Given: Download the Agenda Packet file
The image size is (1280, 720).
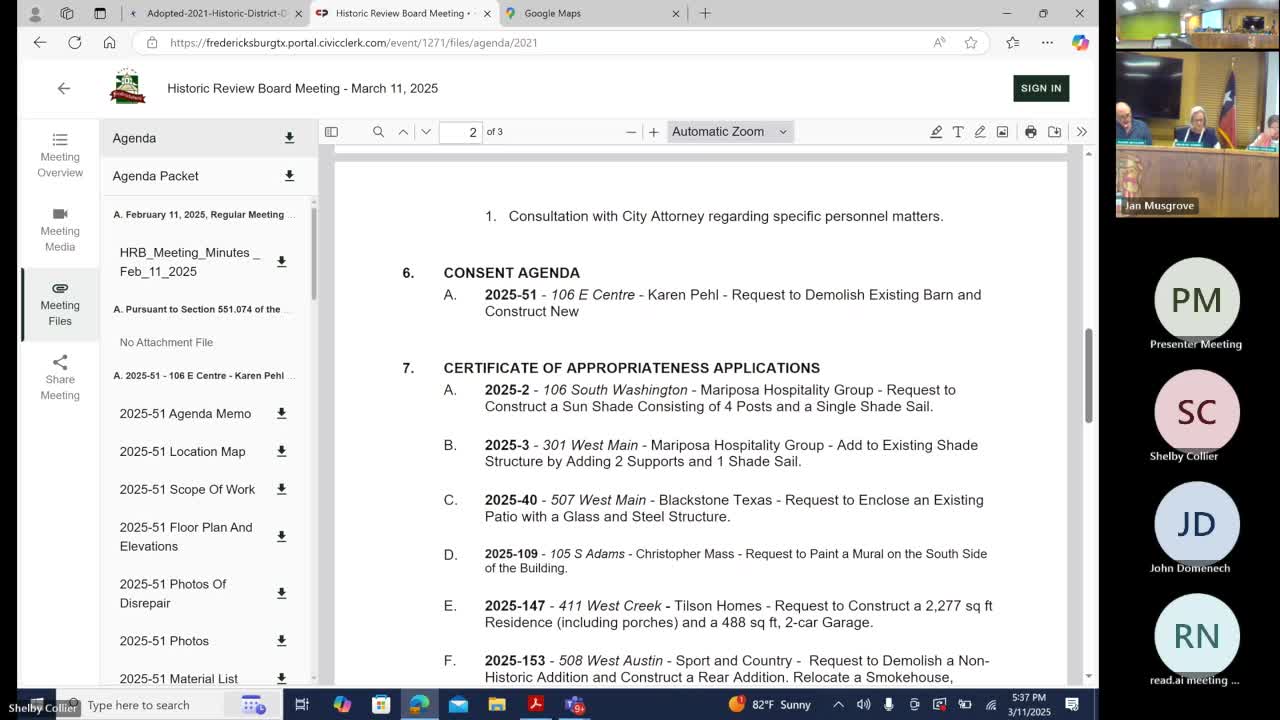Looking at the screenshot, I should point(289,176).
